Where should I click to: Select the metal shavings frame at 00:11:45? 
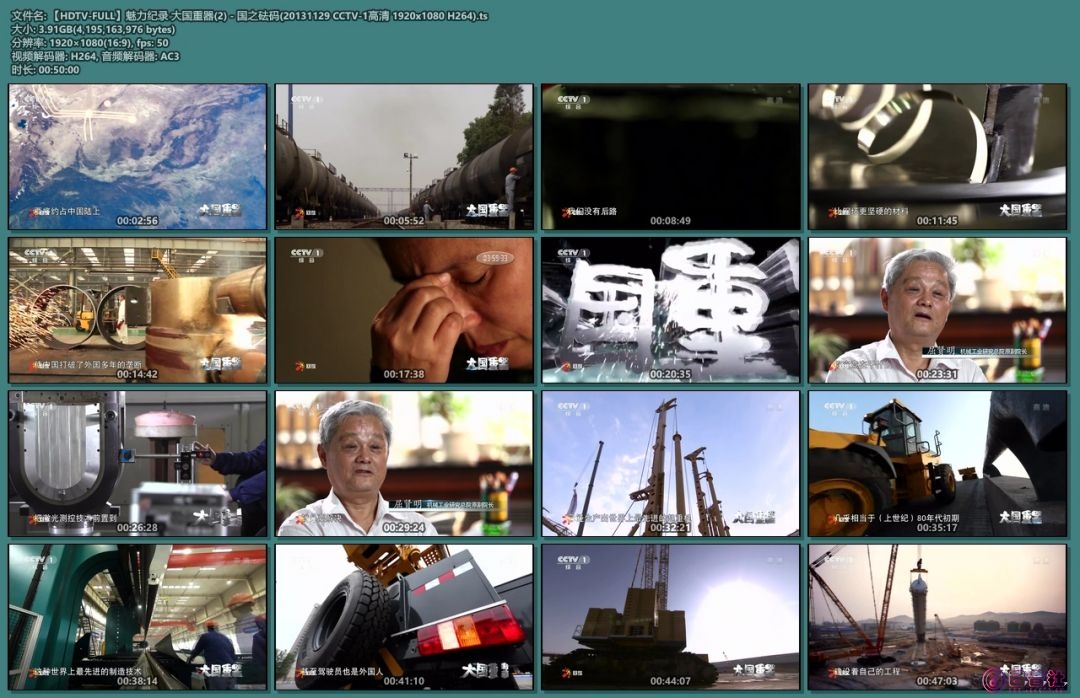(x=937, y=156)
